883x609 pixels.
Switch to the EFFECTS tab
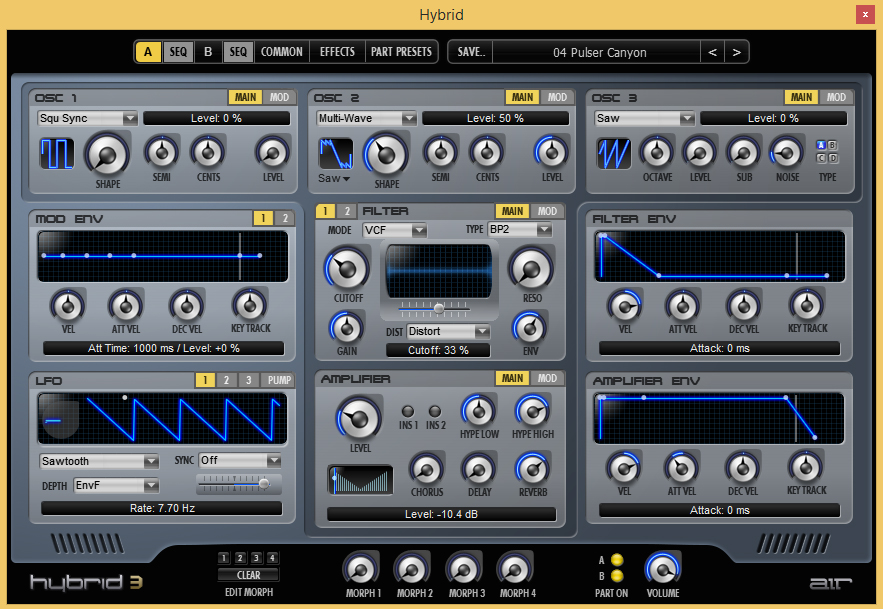[x=336, y=51]
